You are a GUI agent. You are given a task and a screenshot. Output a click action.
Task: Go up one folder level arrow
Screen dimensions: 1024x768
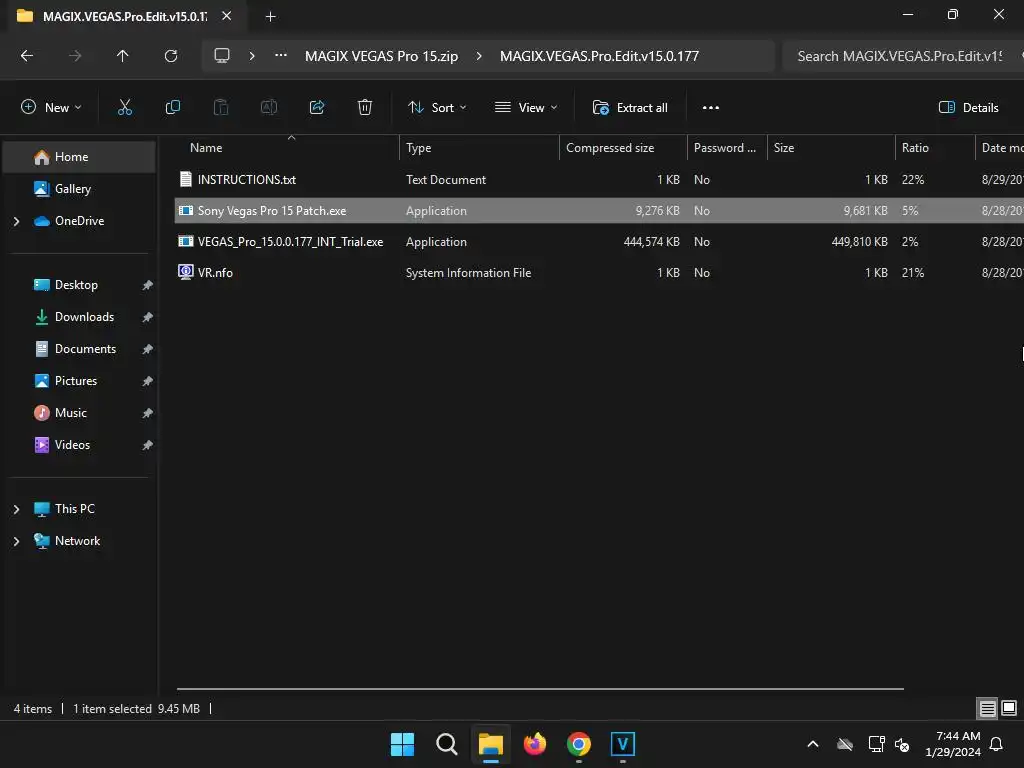point(122,56)
